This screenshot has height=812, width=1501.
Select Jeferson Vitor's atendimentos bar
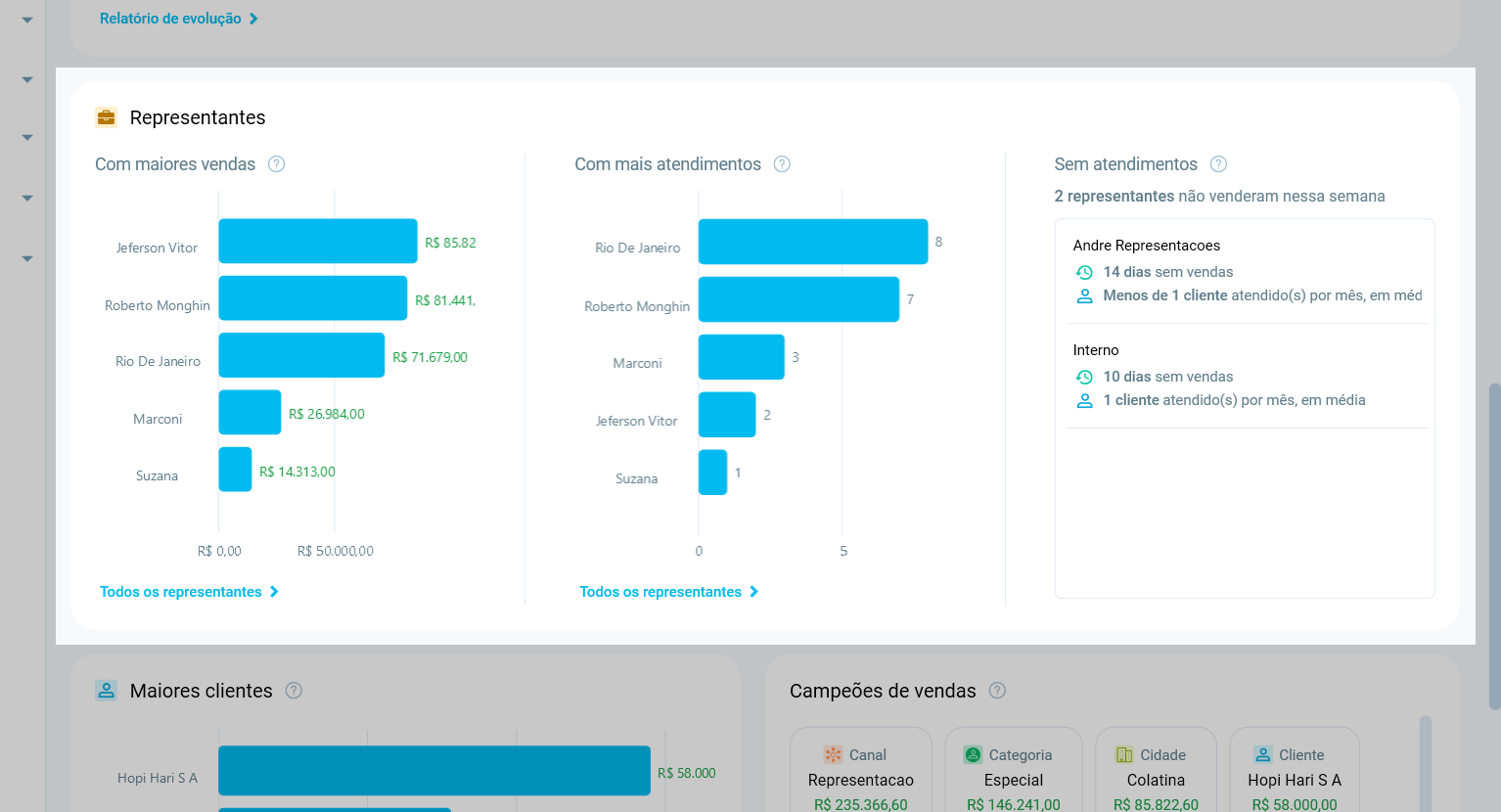727,415
